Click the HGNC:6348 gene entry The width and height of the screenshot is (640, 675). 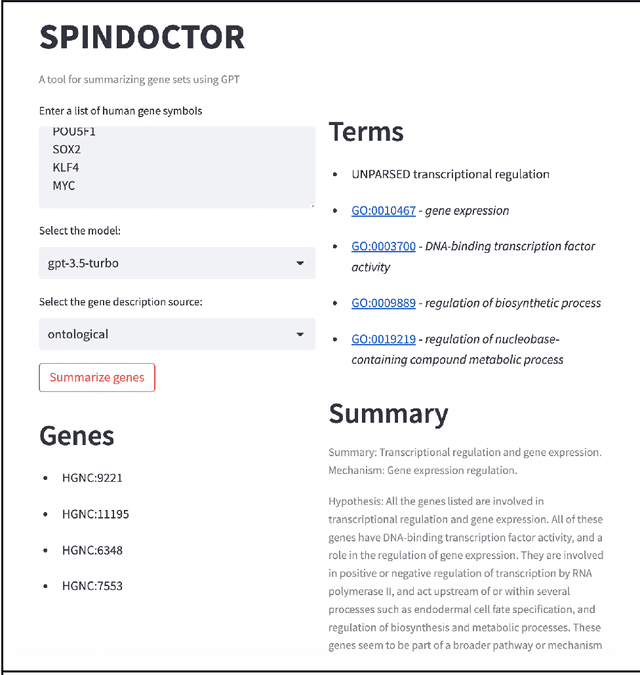click(x=93, y=550)
